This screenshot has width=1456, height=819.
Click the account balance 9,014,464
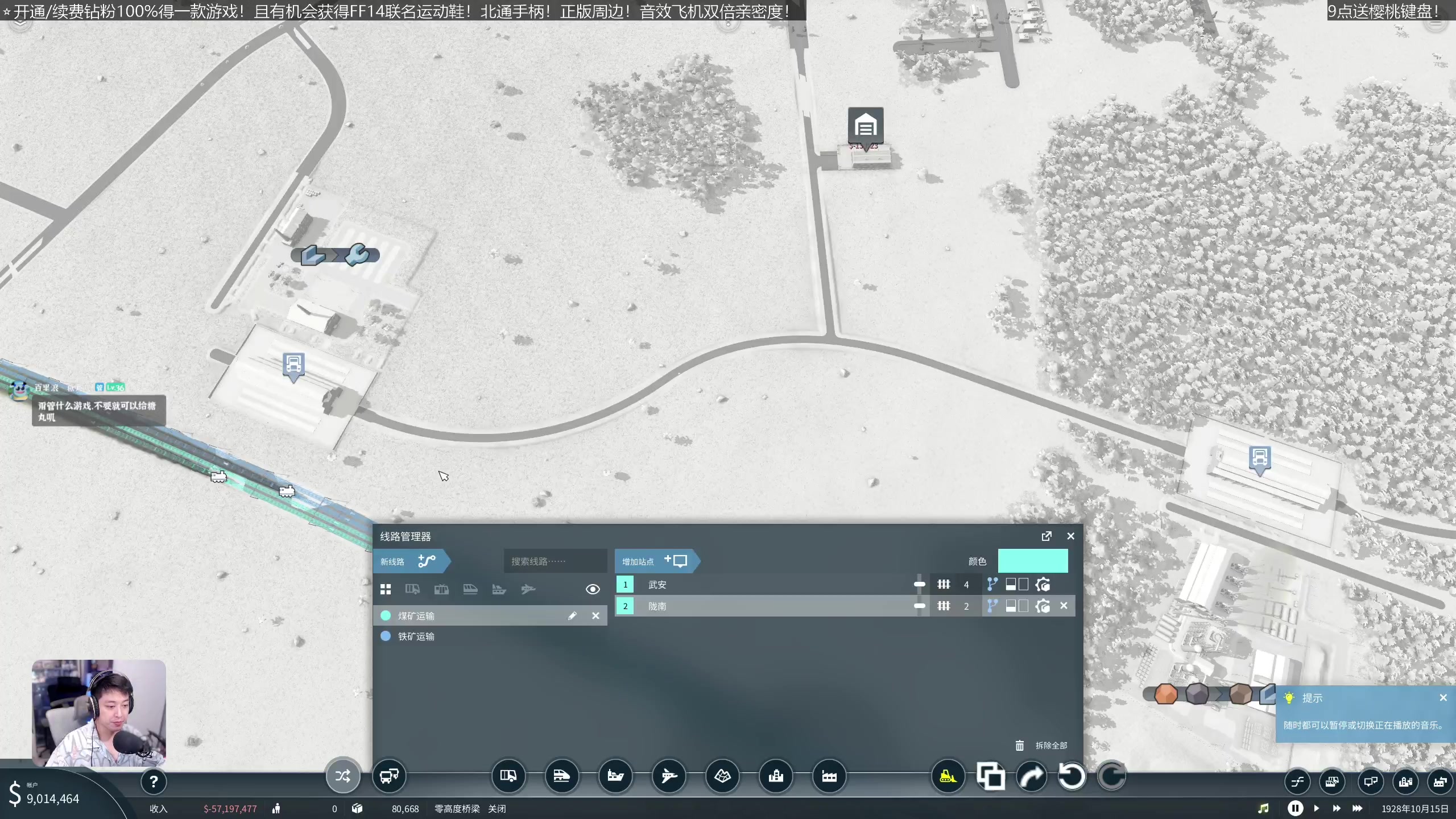[53, 799]
